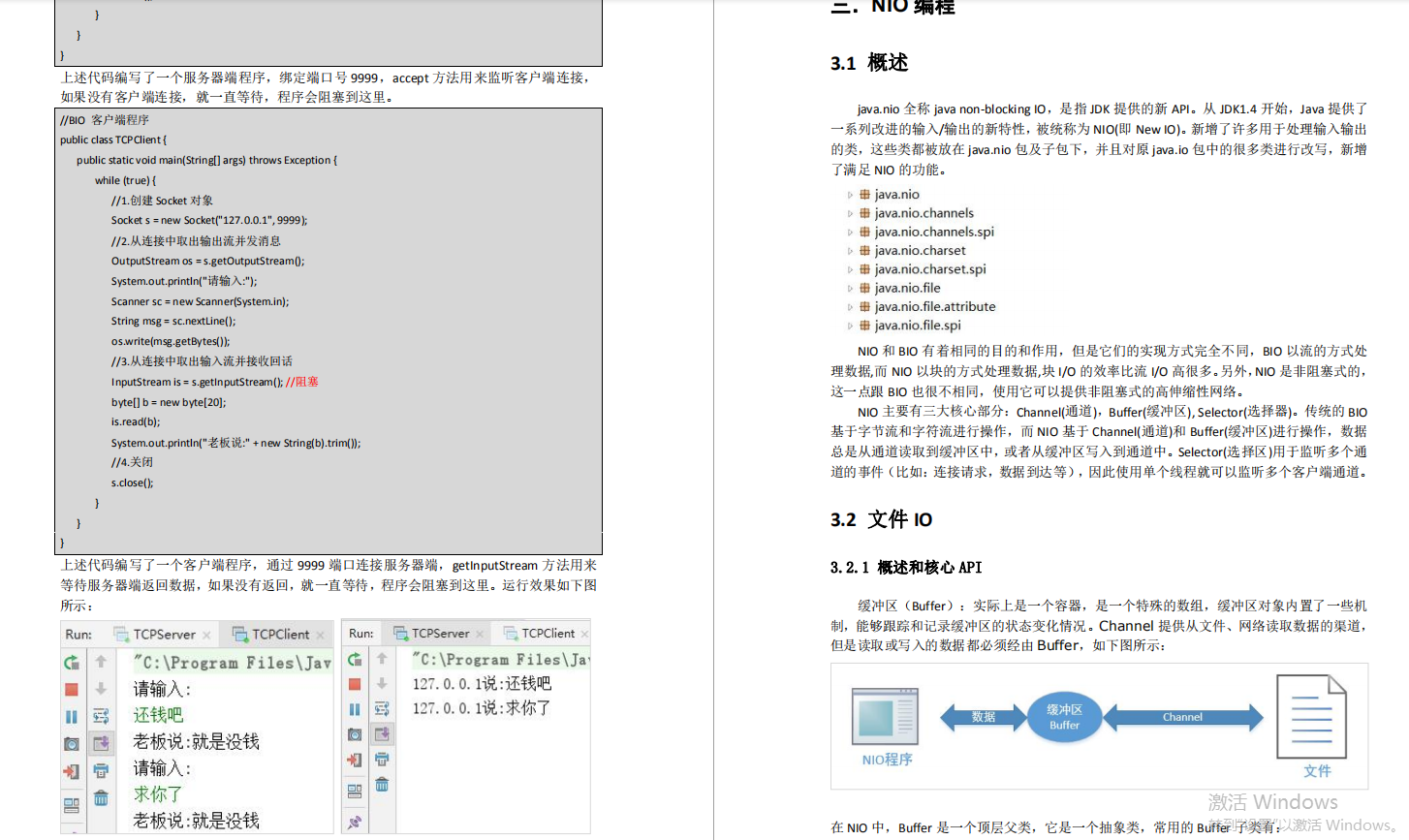Viewport: 1409px width, 840px height.
Task: Click the subheading "3.2.1 概述和核心 API"
Action: pos(906,568)
